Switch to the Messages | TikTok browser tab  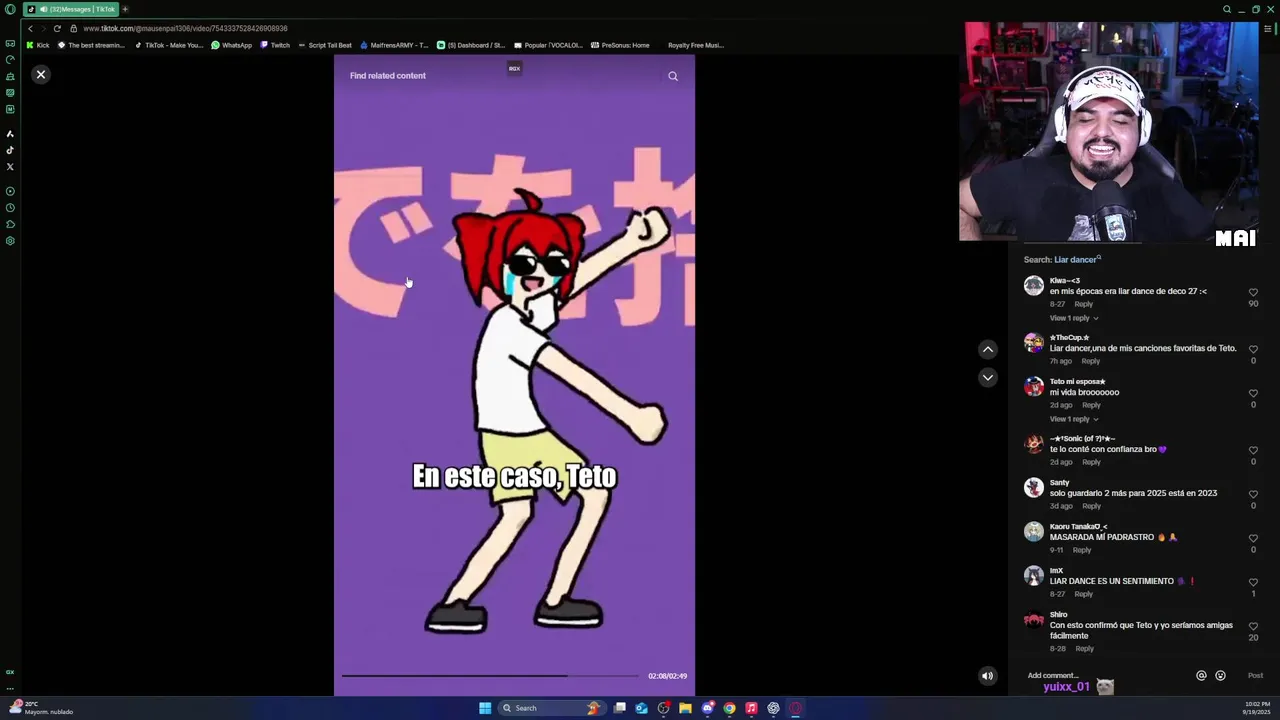(x=71, y=9)
